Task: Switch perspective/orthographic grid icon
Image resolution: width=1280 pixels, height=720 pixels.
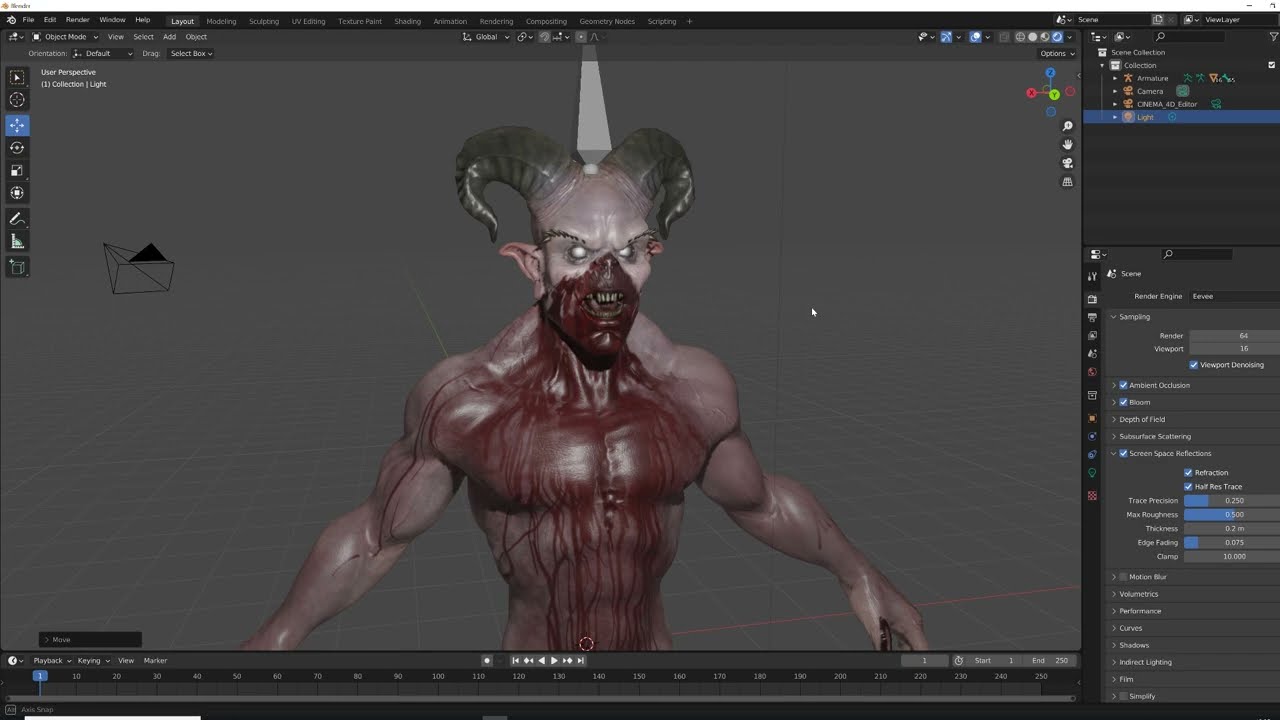Action: [1067, 182]
